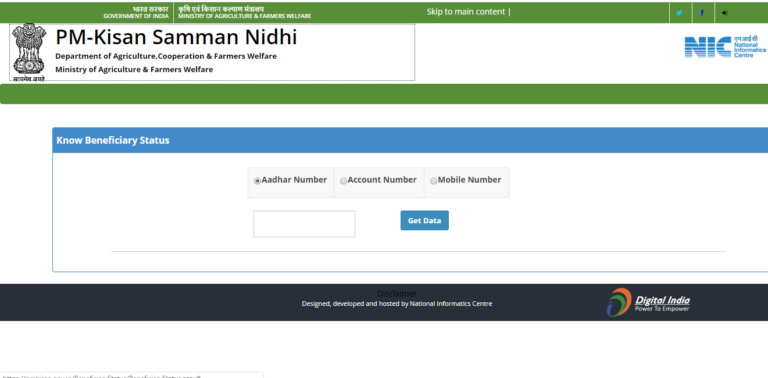Screen dimensions: 768x378
Task: Open the NIC National Informatics Centre logo
Action: [725, 47]
